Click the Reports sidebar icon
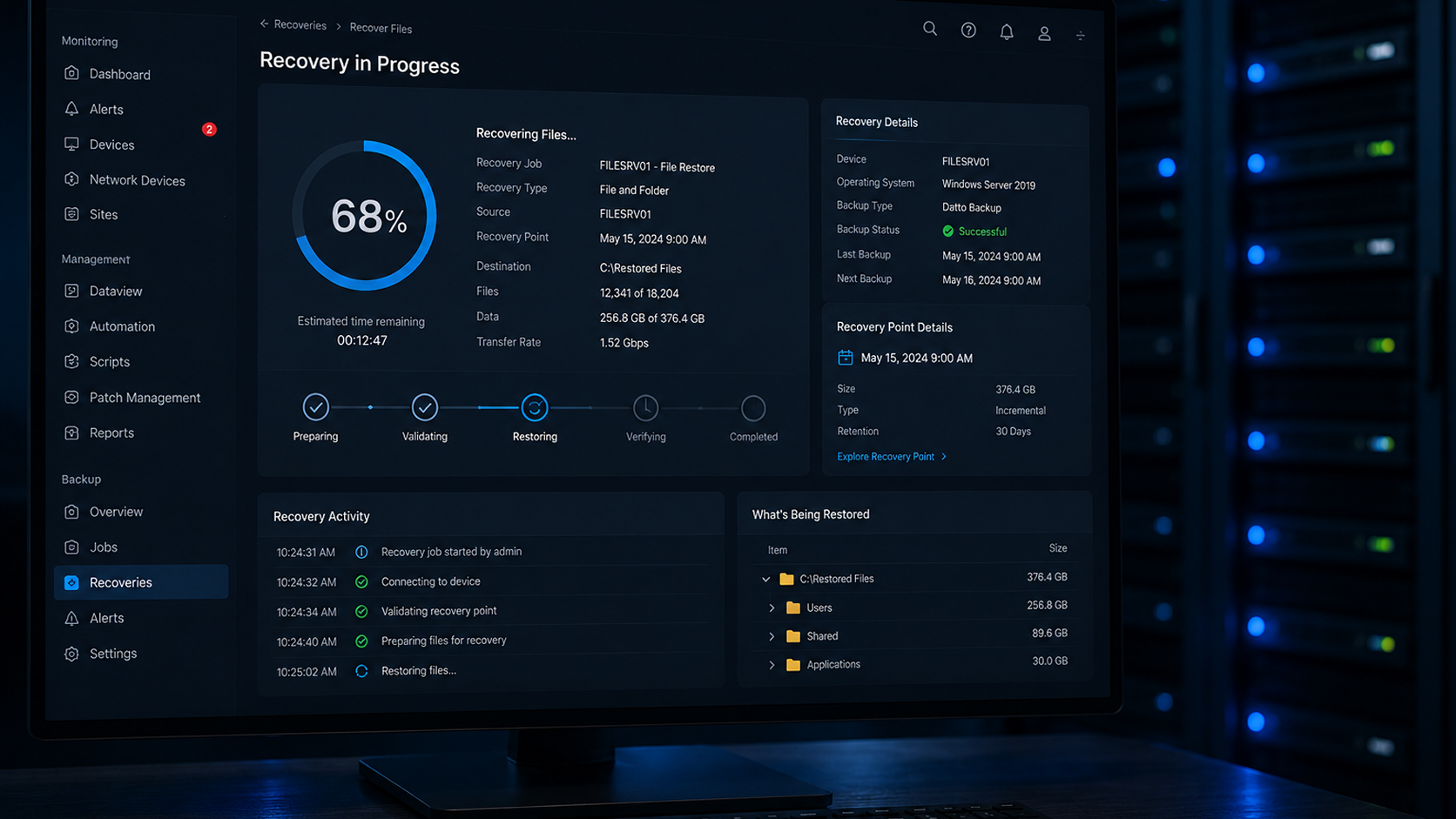The width and height of the screenshot is (1456, 819). click(x=71, y=433)
